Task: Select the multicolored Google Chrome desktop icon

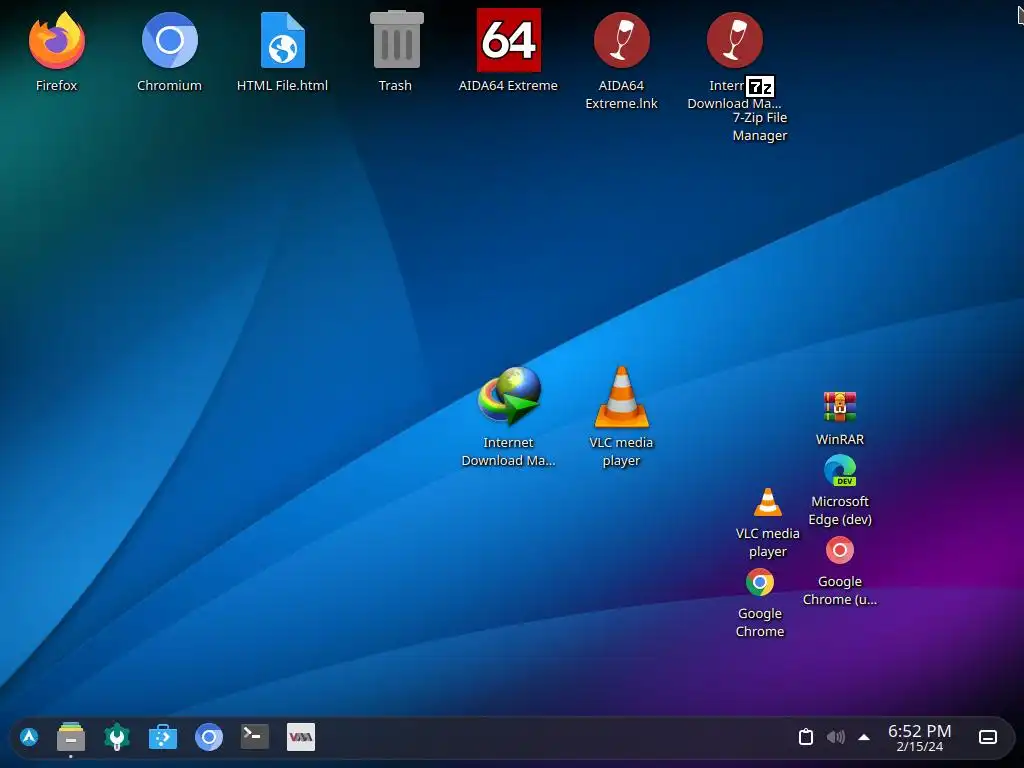Action: tap(760, 583)
